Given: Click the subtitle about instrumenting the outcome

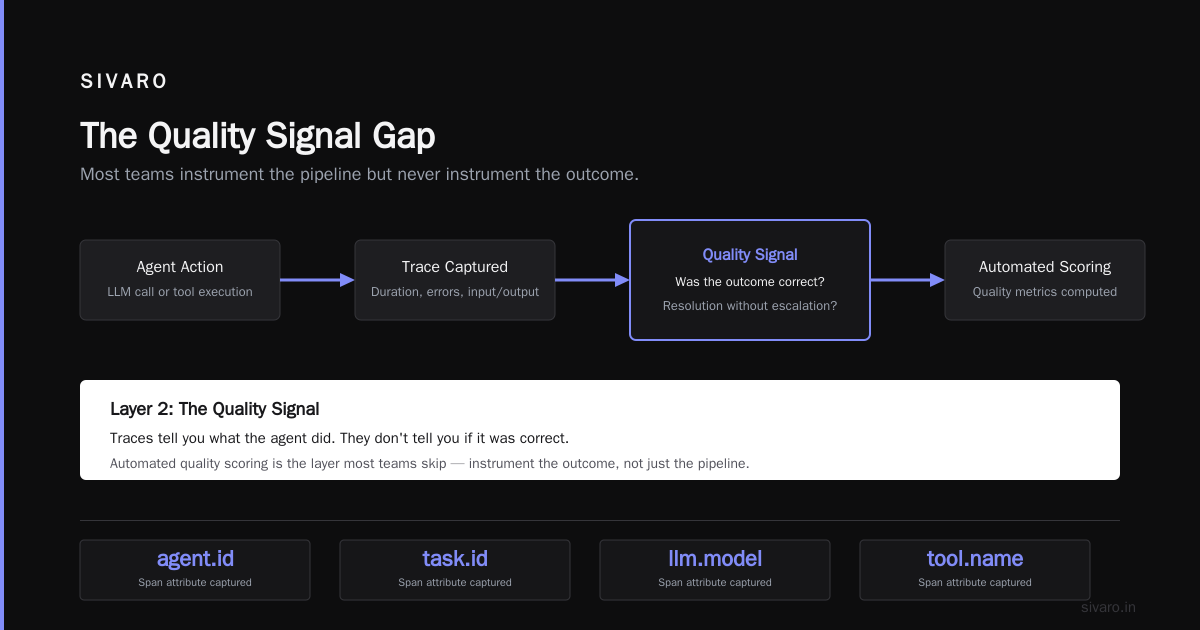Looking at the screenshot, I should pyautogui.click(x=359, y=174).
